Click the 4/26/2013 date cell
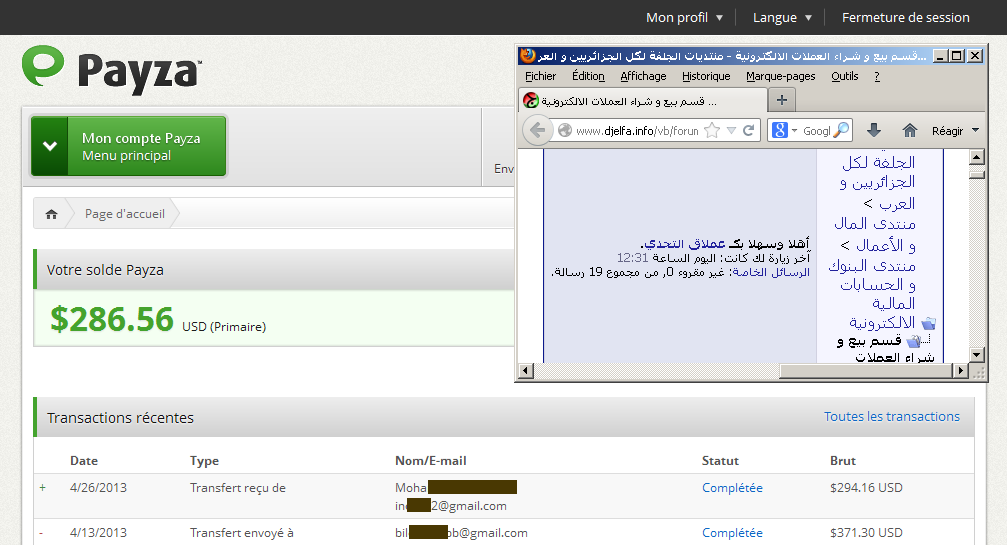1007x545 pixels. [98, 488]
